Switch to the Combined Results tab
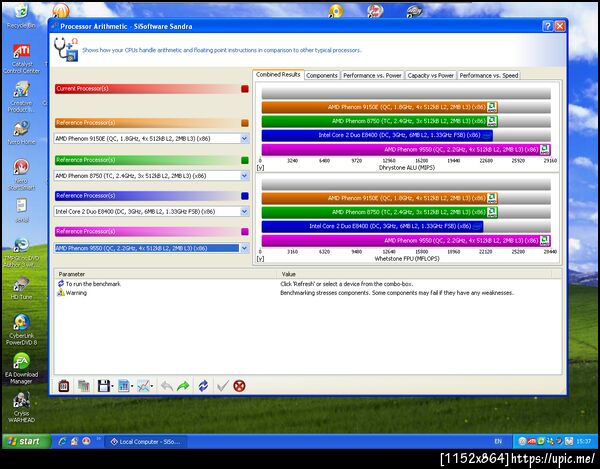Viewport: 600px width, 469px height. pyautogui.click(x=278, y=75)
